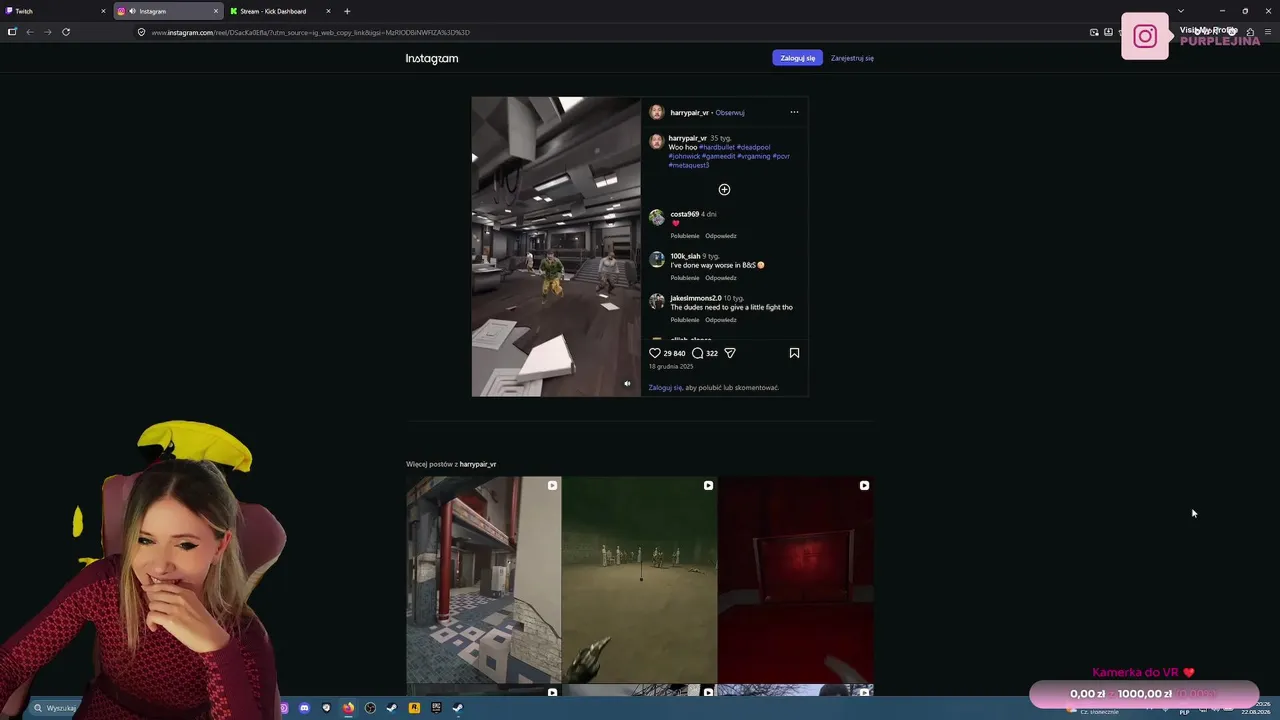
Task: Click Odpowiedz under costa969's comment
Action: click(721, 236)
